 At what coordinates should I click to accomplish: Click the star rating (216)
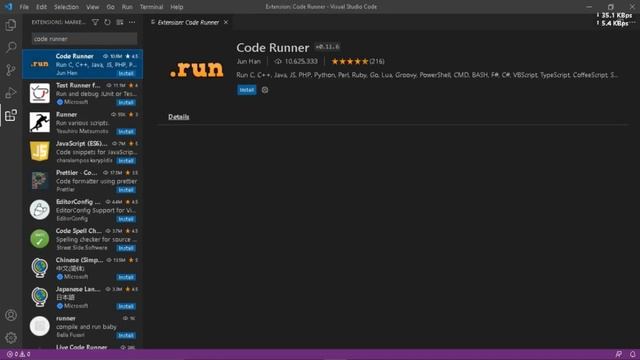point(358,61)
